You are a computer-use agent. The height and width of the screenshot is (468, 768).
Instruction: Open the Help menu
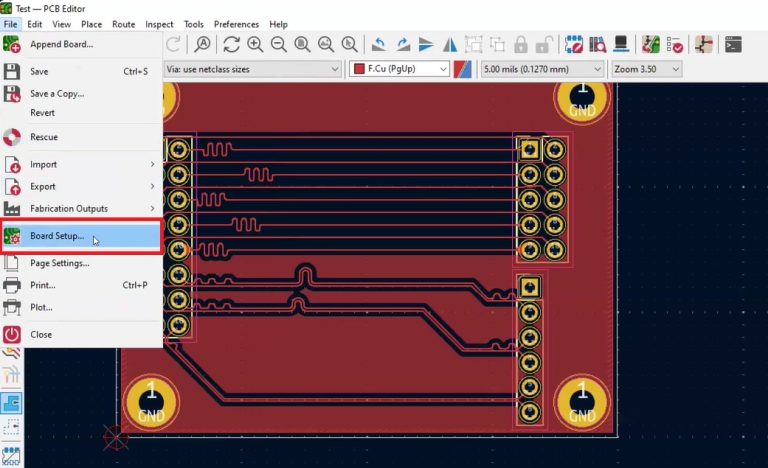click(278, 24)
